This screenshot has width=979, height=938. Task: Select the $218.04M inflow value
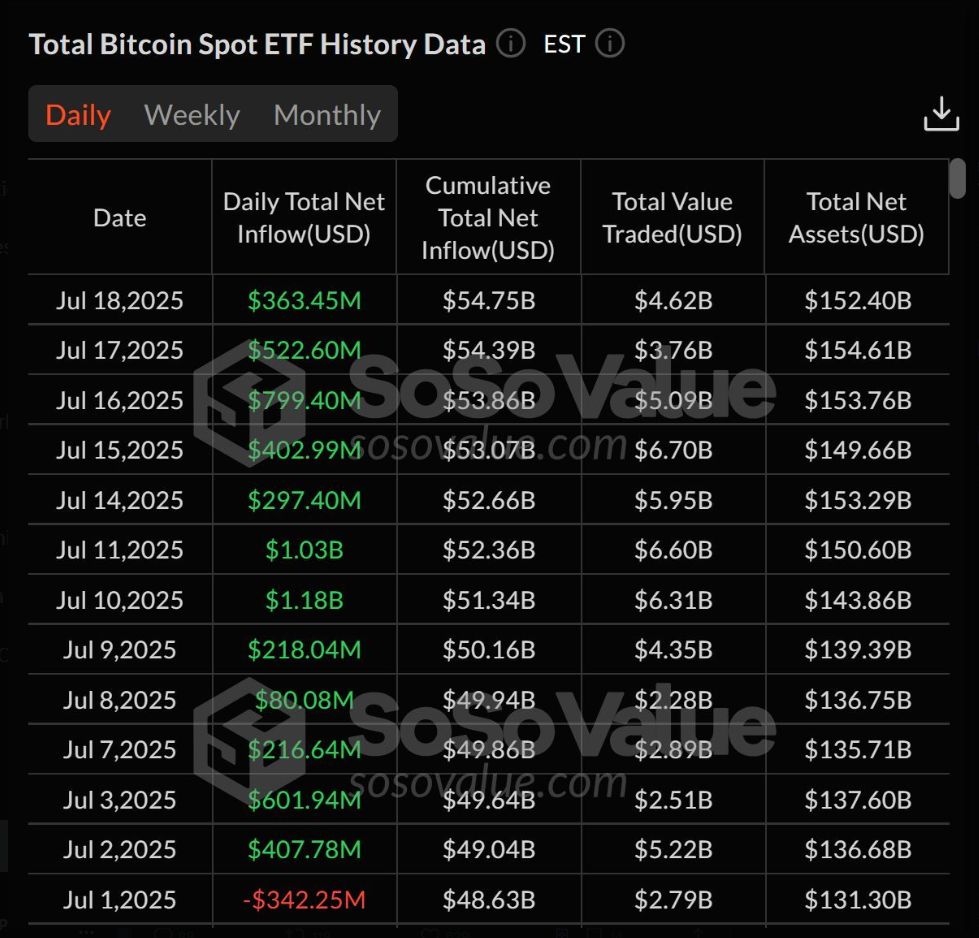(305, 650)
